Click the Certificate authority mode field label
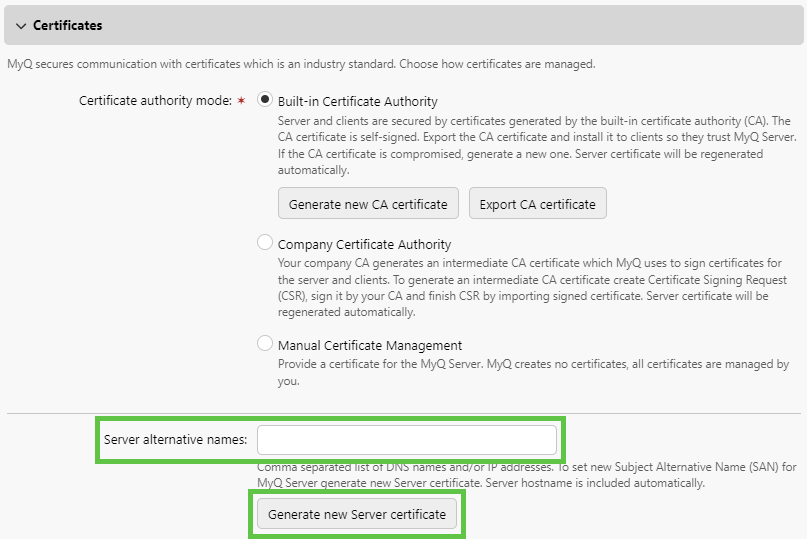This screenshot has height=539, width=807. [155, 101]
